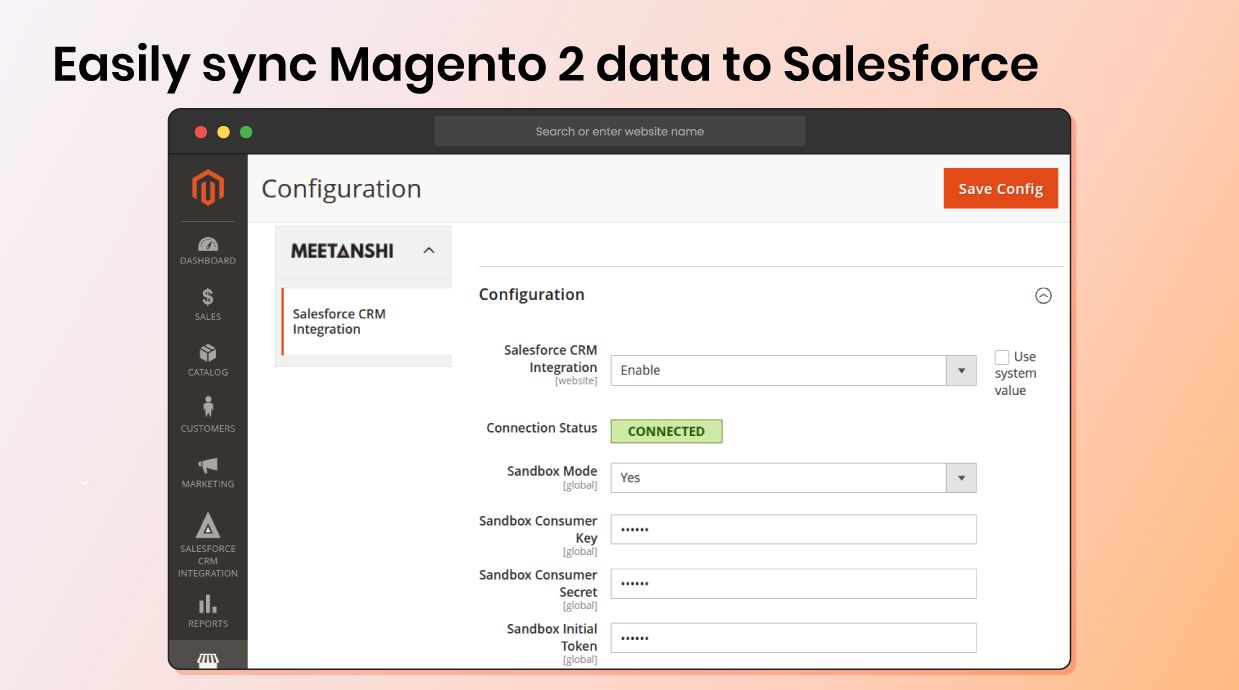Open the Salesforce CRM Integration Enable dropdown

(793, 370)
